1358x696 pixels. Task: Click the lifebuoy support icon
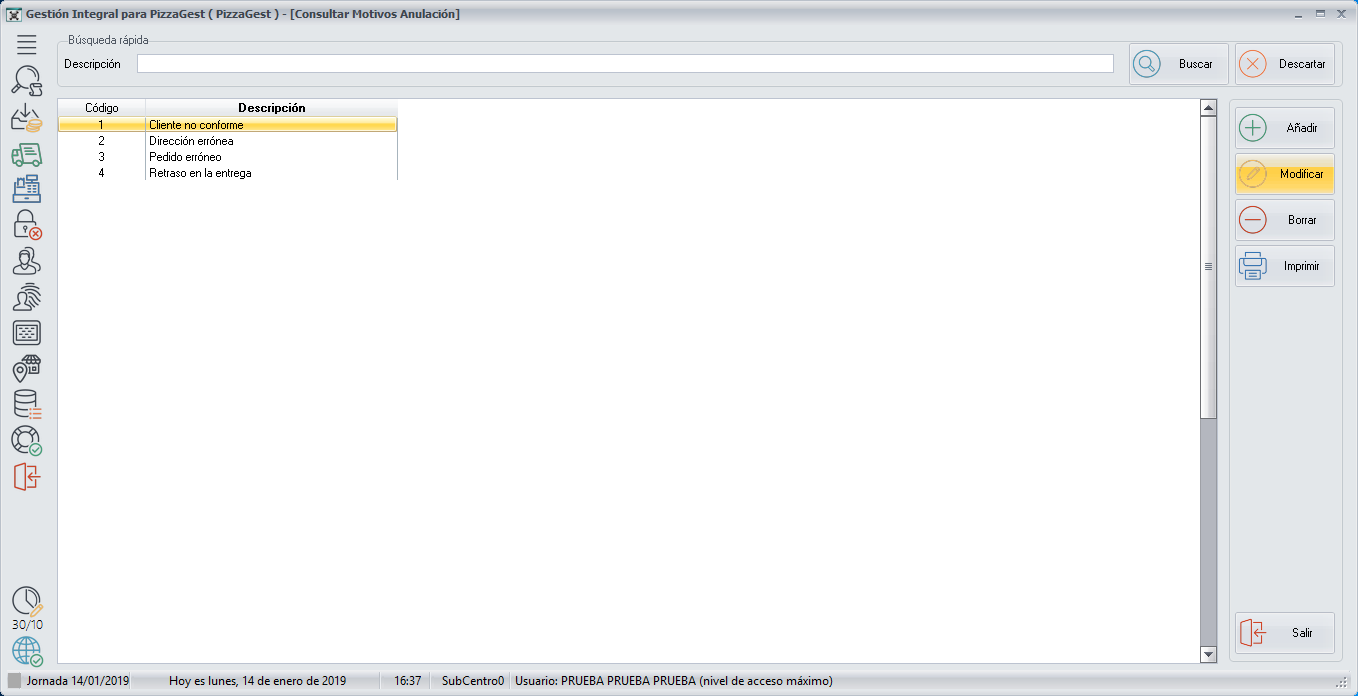pos(27,440)
